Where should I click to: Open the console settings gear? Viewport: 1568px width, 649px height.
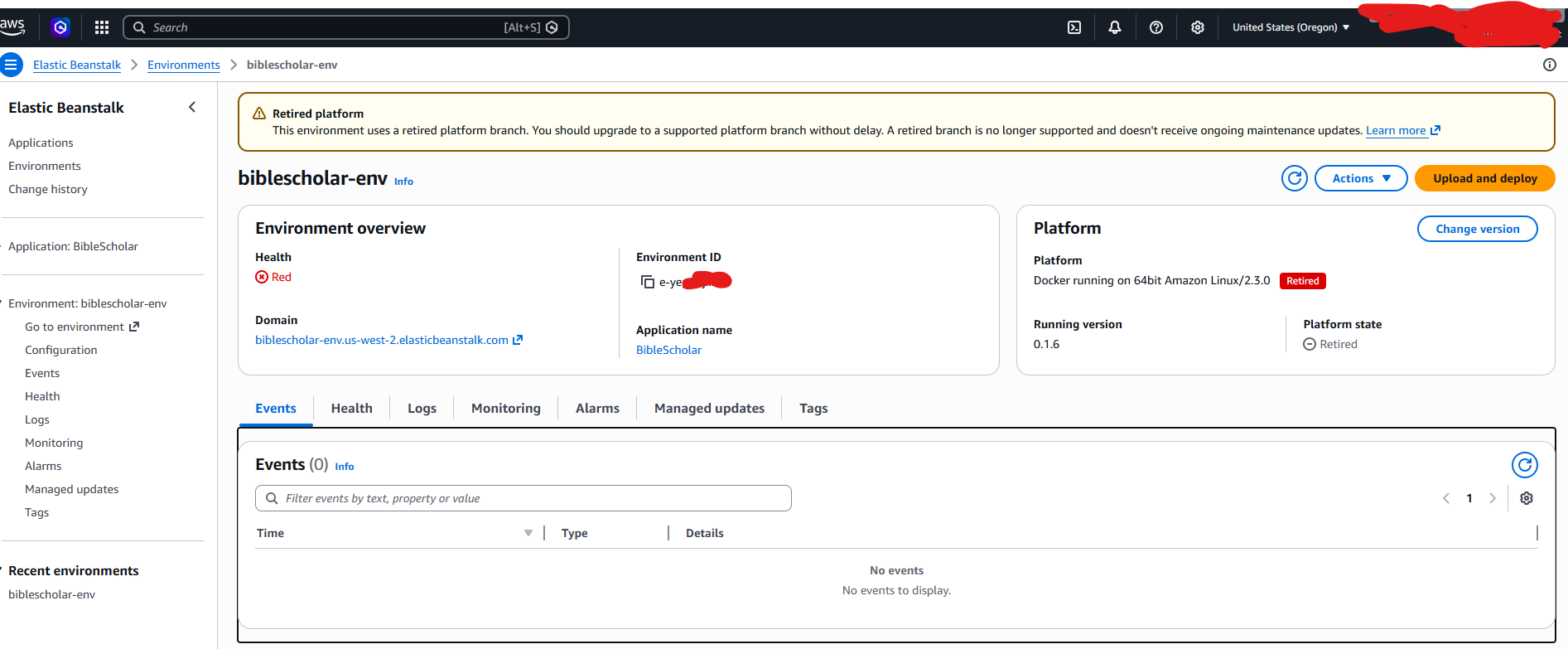1198,27
